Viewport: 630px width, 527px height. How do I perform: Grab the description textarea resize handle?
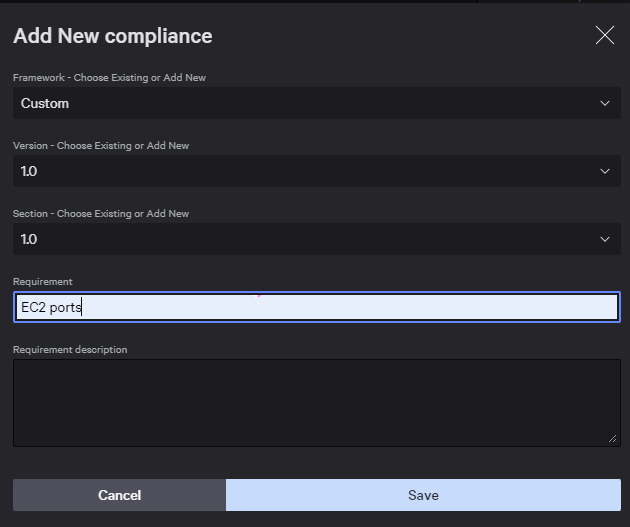[612, 439]
